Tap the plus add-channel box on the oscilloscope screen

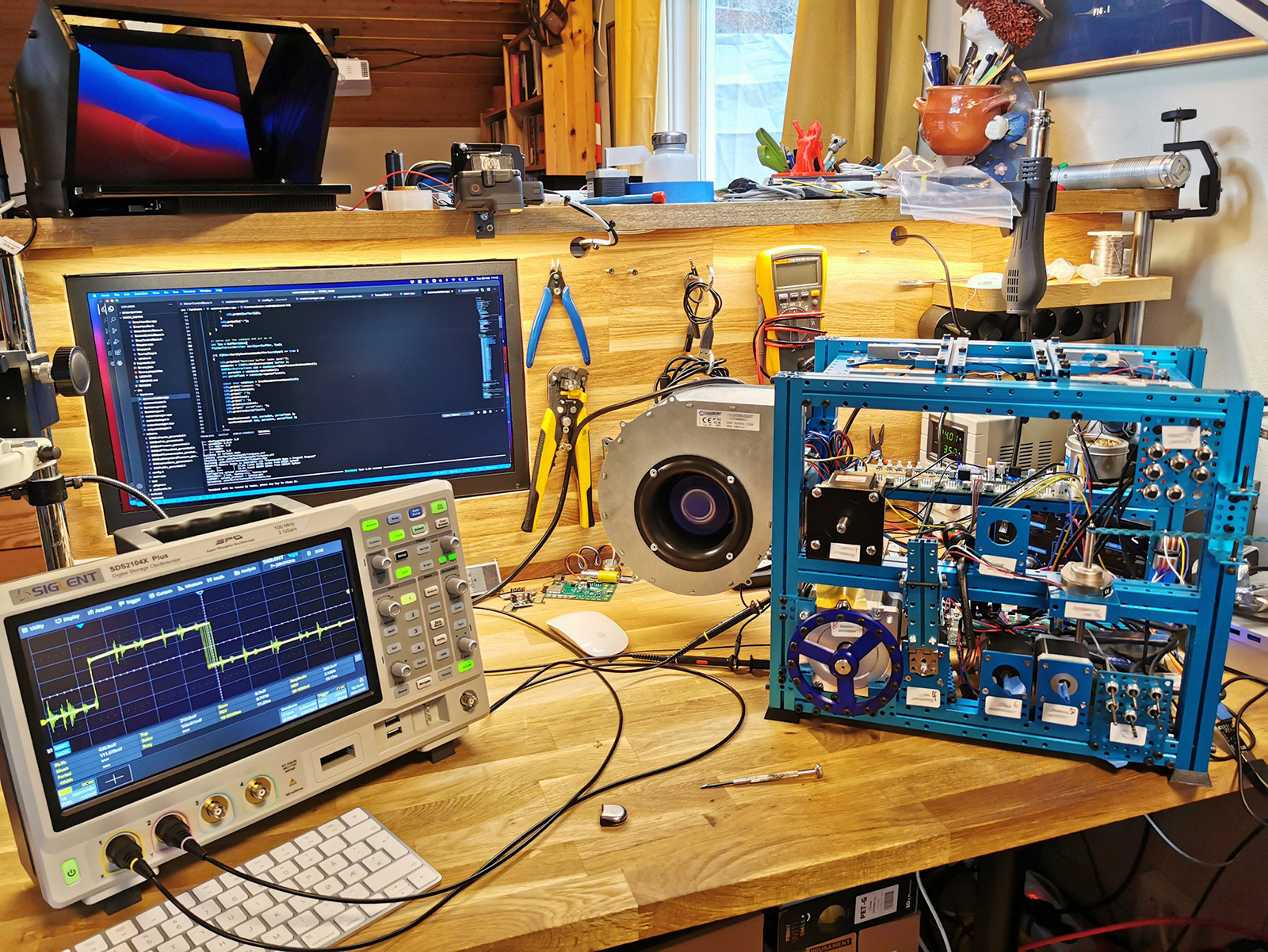(x=115, y=778)
